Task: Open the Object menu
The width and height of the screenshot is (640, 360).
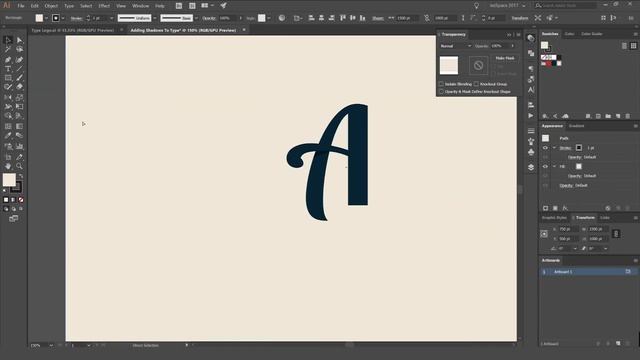Action: click(51, 6)
